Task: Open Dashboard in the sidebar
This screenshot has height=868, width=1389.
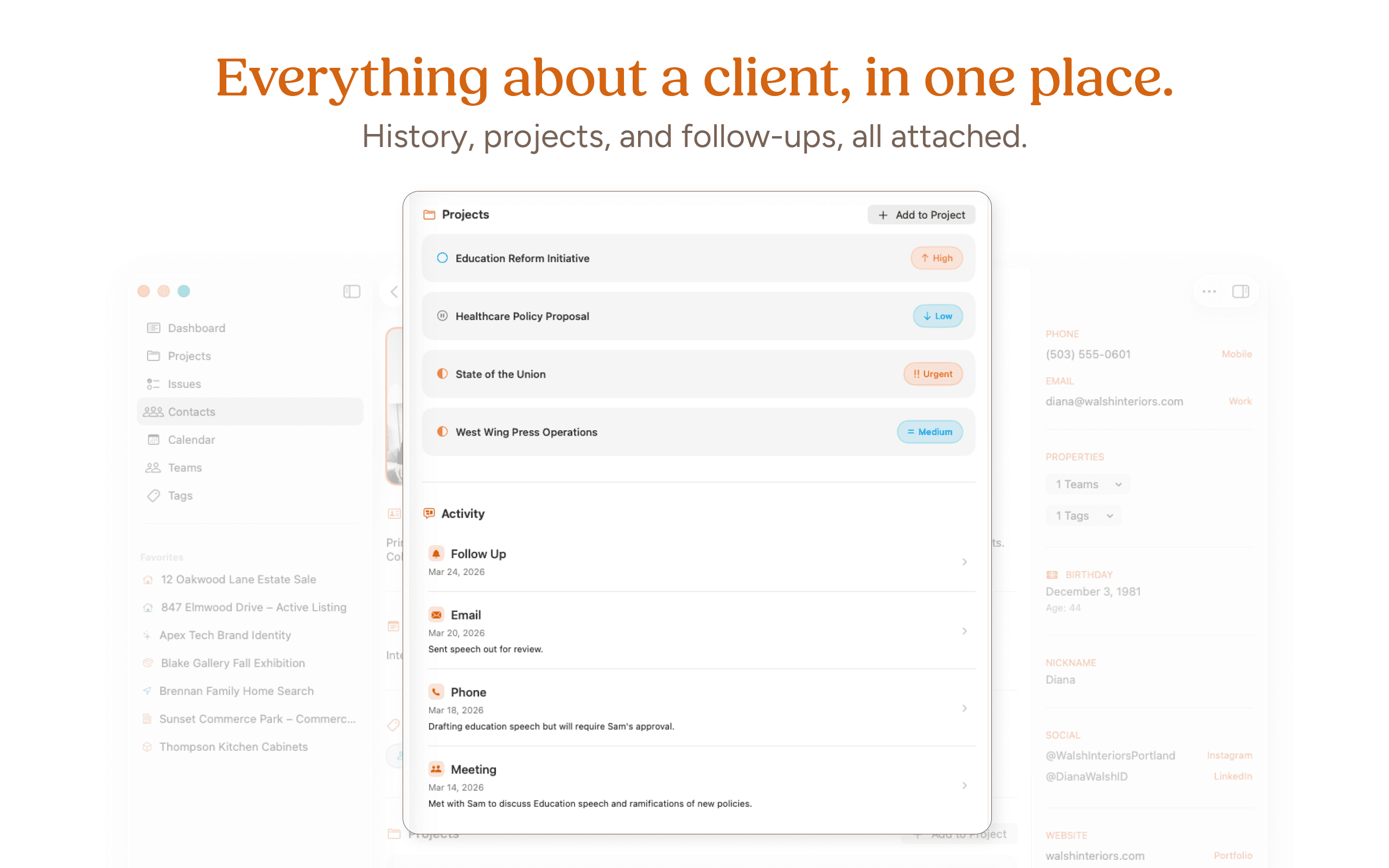Action: coord(196,328)
